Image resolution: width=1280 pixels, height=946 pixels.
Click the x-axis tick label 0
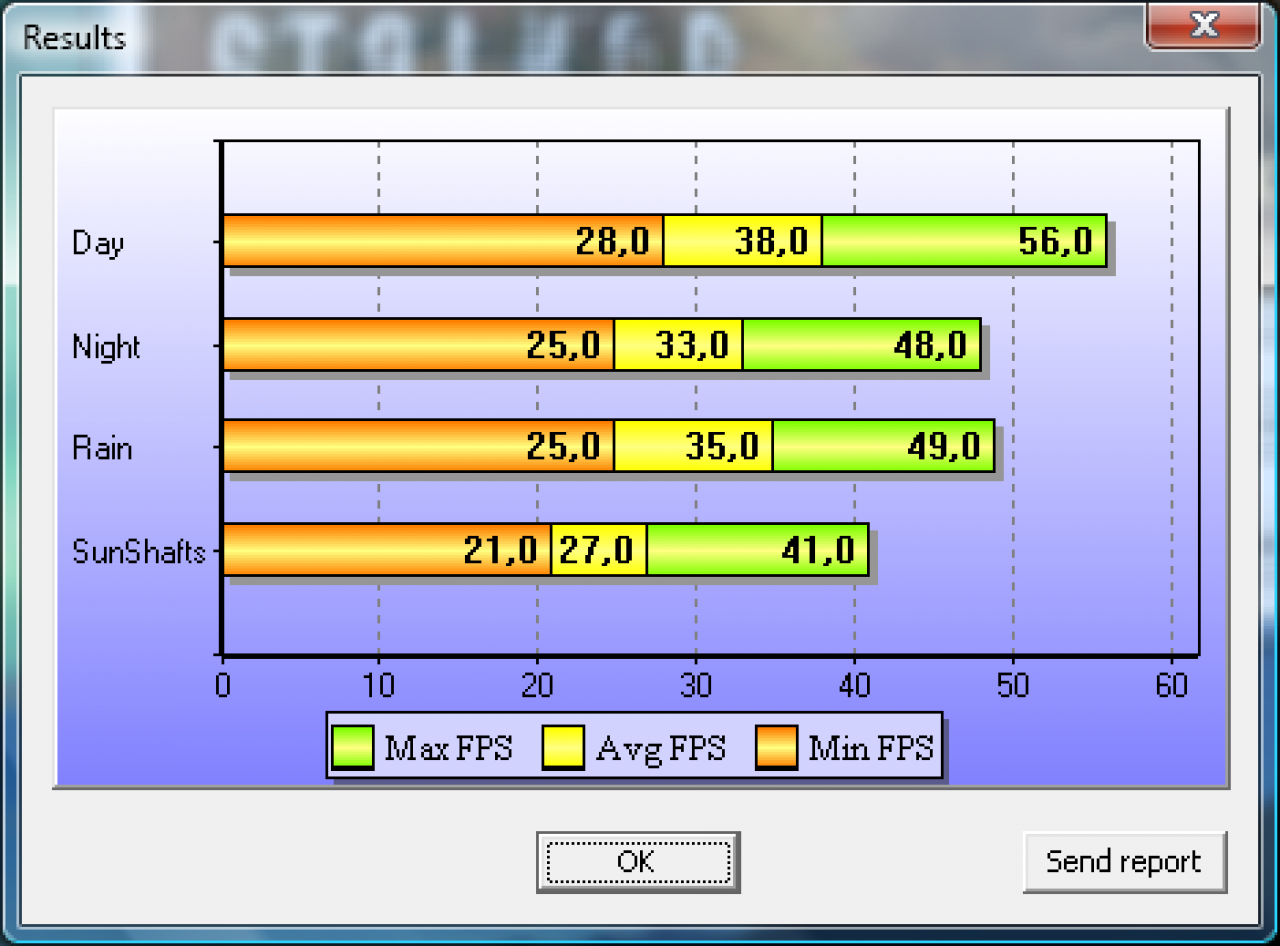[x=222, y=685]
